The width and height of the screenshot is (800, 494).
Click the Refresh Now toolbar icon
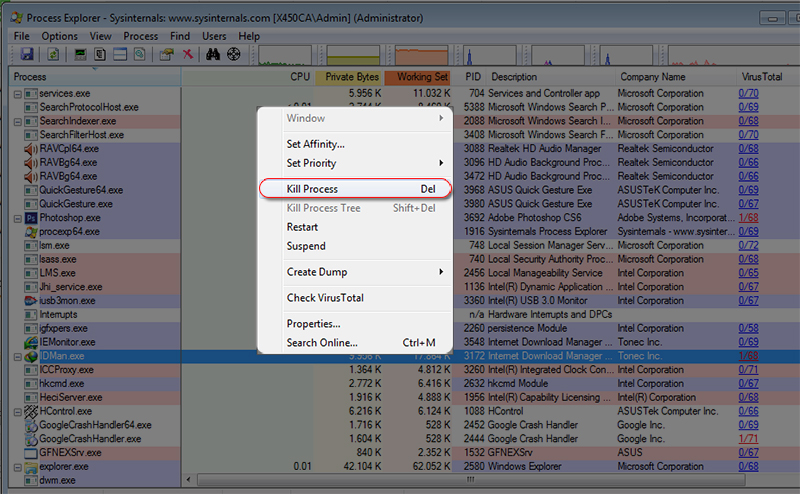53,54
